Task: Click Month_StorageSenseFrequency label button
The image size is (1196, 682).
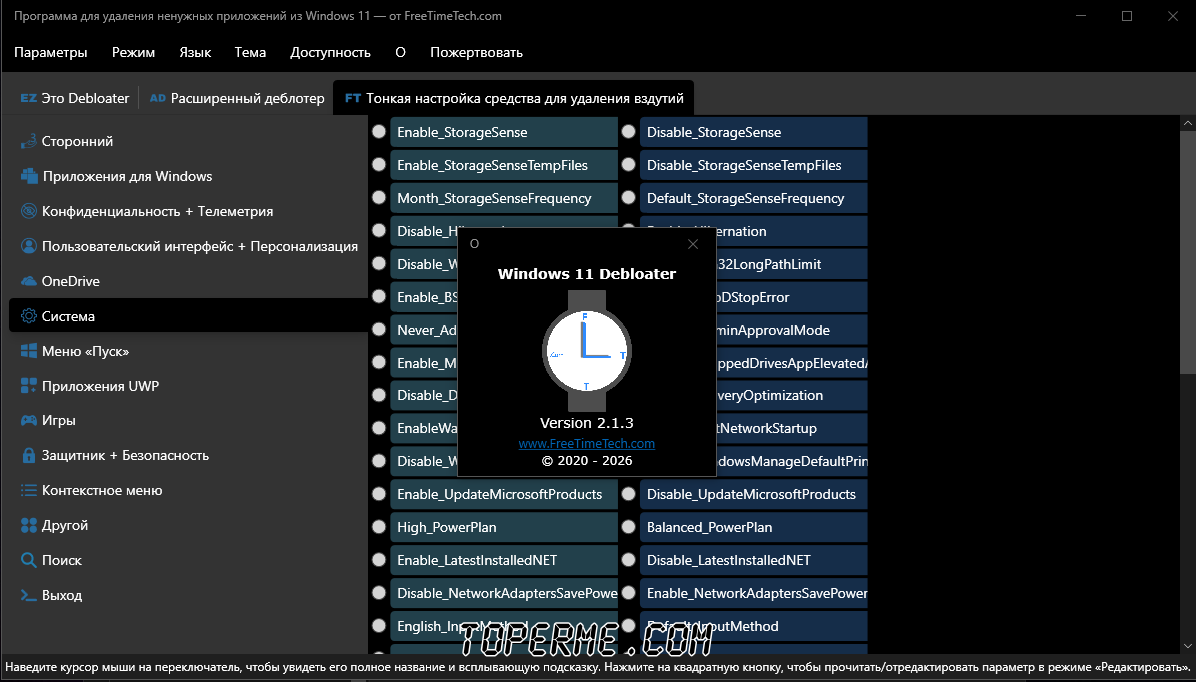Action: pyautogui.click(x=504, y=198)
